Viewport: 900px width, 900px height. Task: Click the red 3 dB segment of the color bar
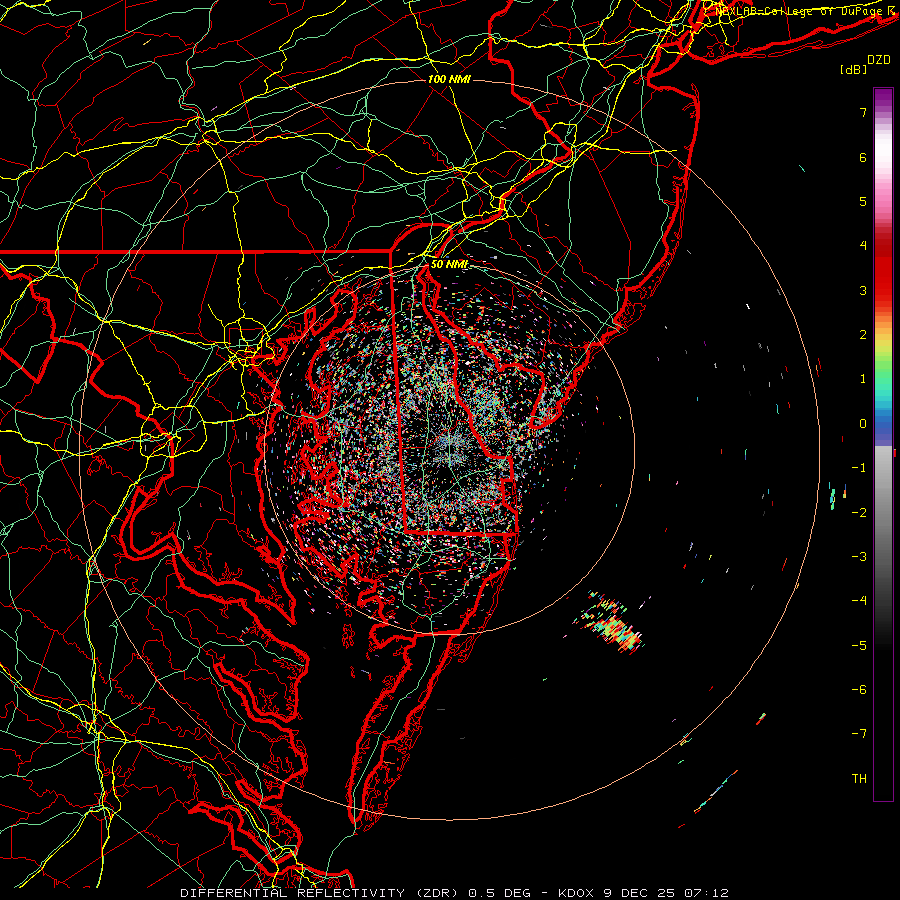pos(883,281)
